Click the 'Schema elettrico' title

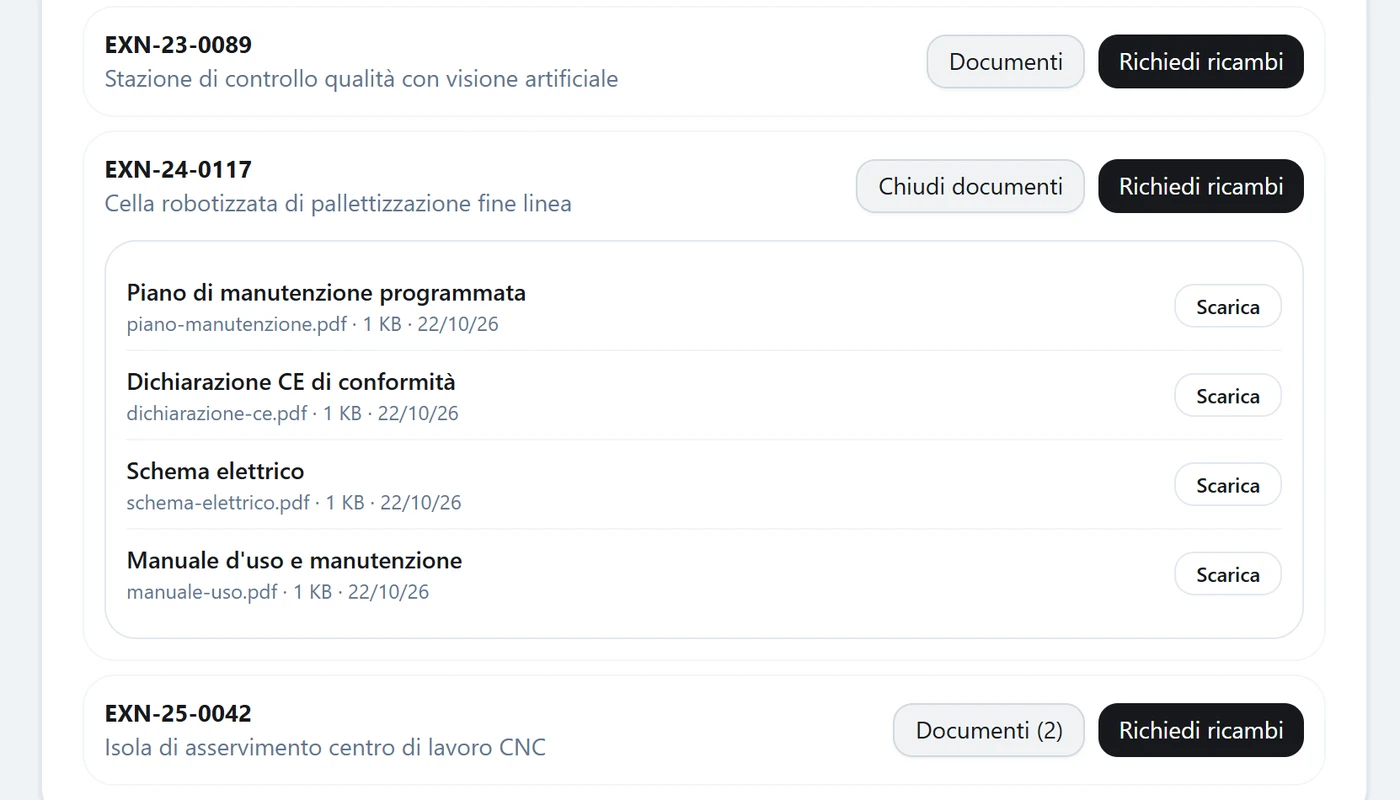click(215, 471)
